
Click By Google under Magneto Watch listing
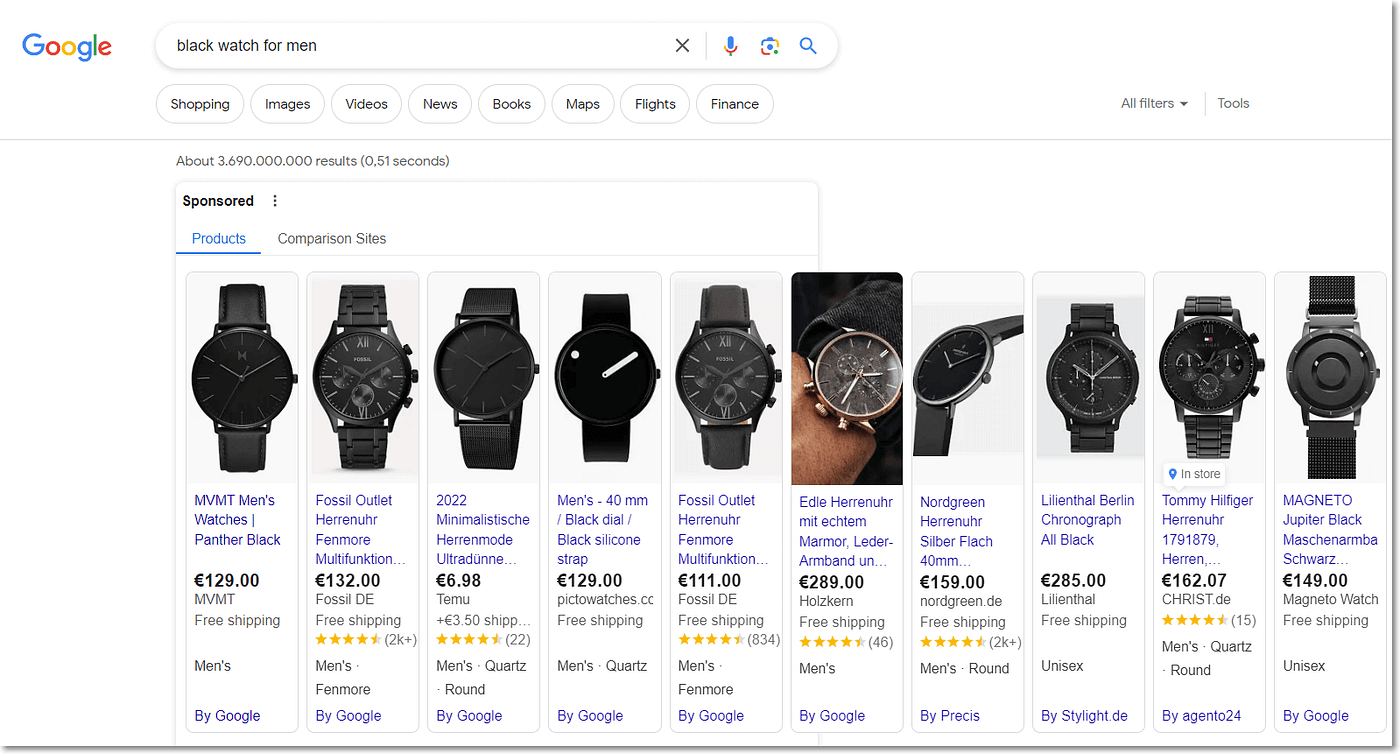pyautogui.click(x=1316, y=716)
